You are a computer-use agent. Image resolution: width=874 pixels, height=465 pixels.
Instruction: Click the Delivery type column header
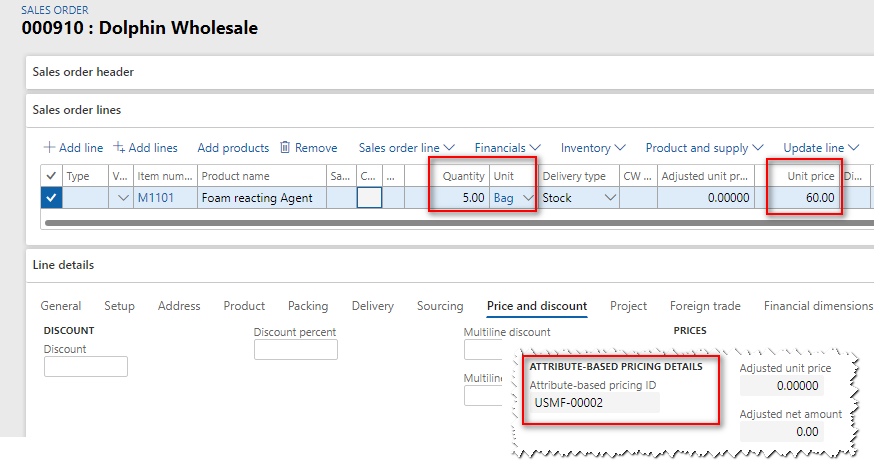click(579, 176)
